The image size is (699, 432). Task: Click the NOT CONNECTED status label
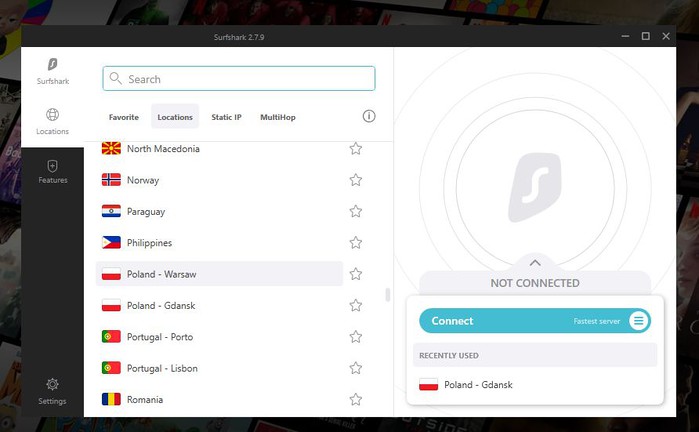(535, 283)
